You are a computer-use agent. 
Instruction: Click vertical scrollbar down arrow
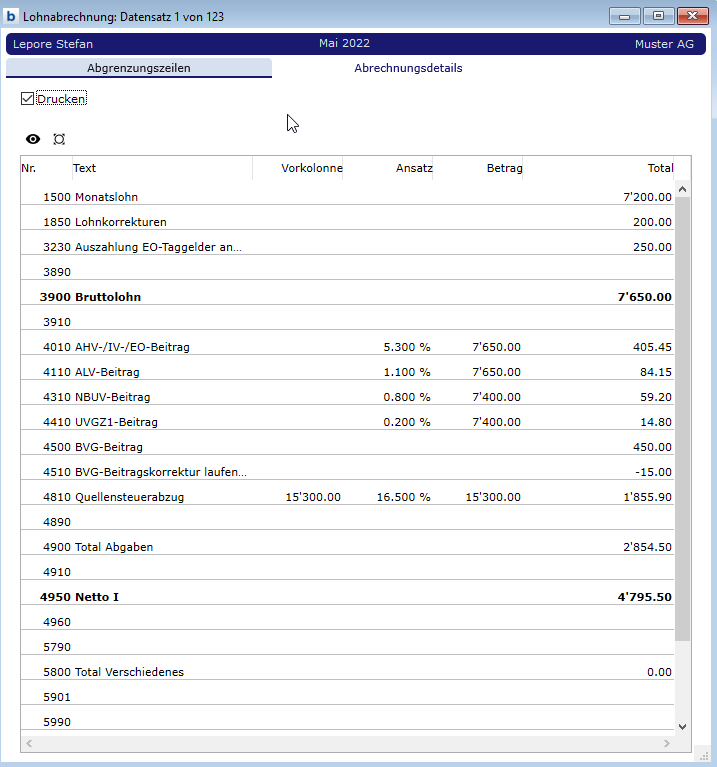[x=683, y=727]
